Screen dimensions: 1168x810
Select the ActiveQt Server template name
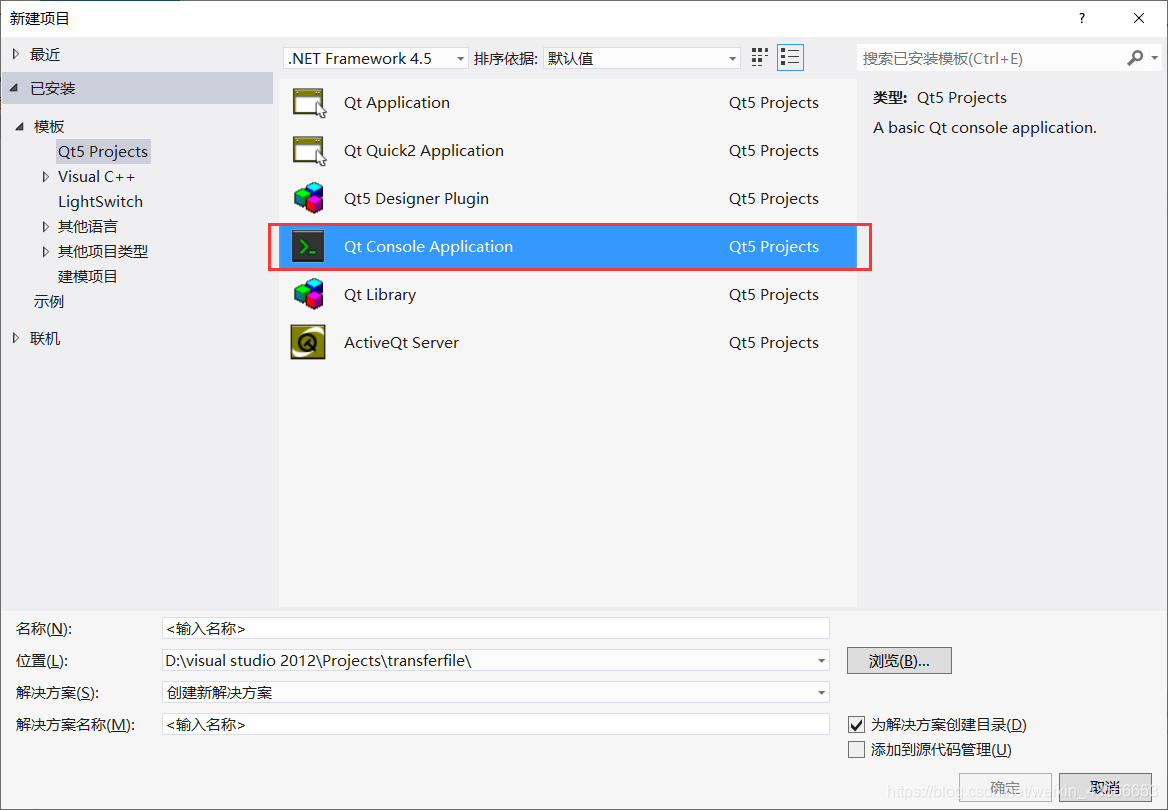(x=402, y=343)
